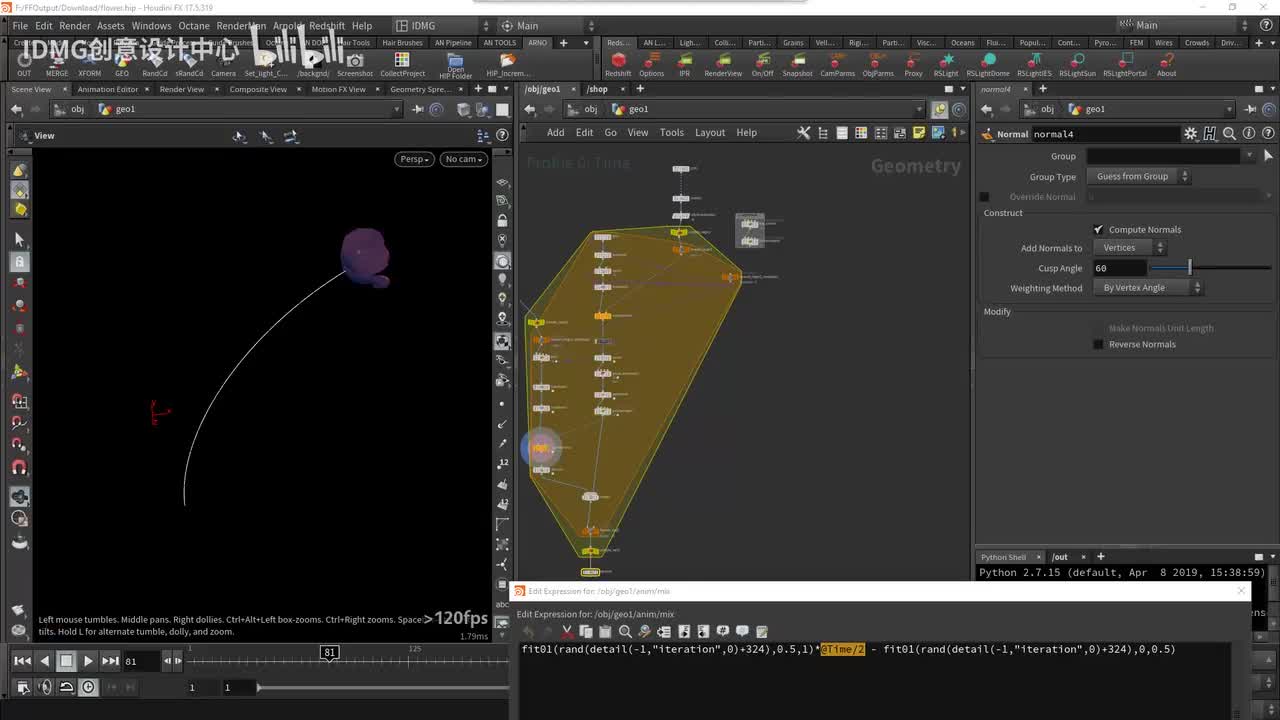Click the No cam button
Screen dimensions: 1280x720
coord(463,159)
